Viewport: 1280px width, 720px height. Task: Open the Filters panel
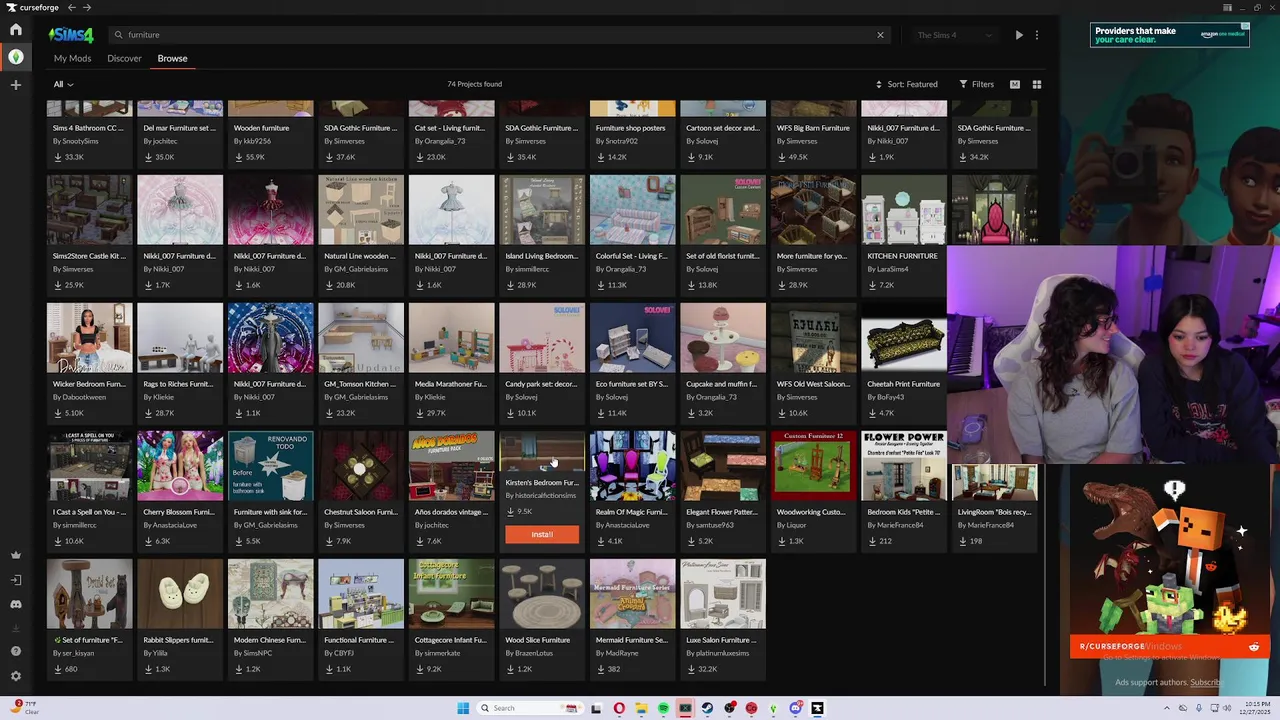coord(976,84)
